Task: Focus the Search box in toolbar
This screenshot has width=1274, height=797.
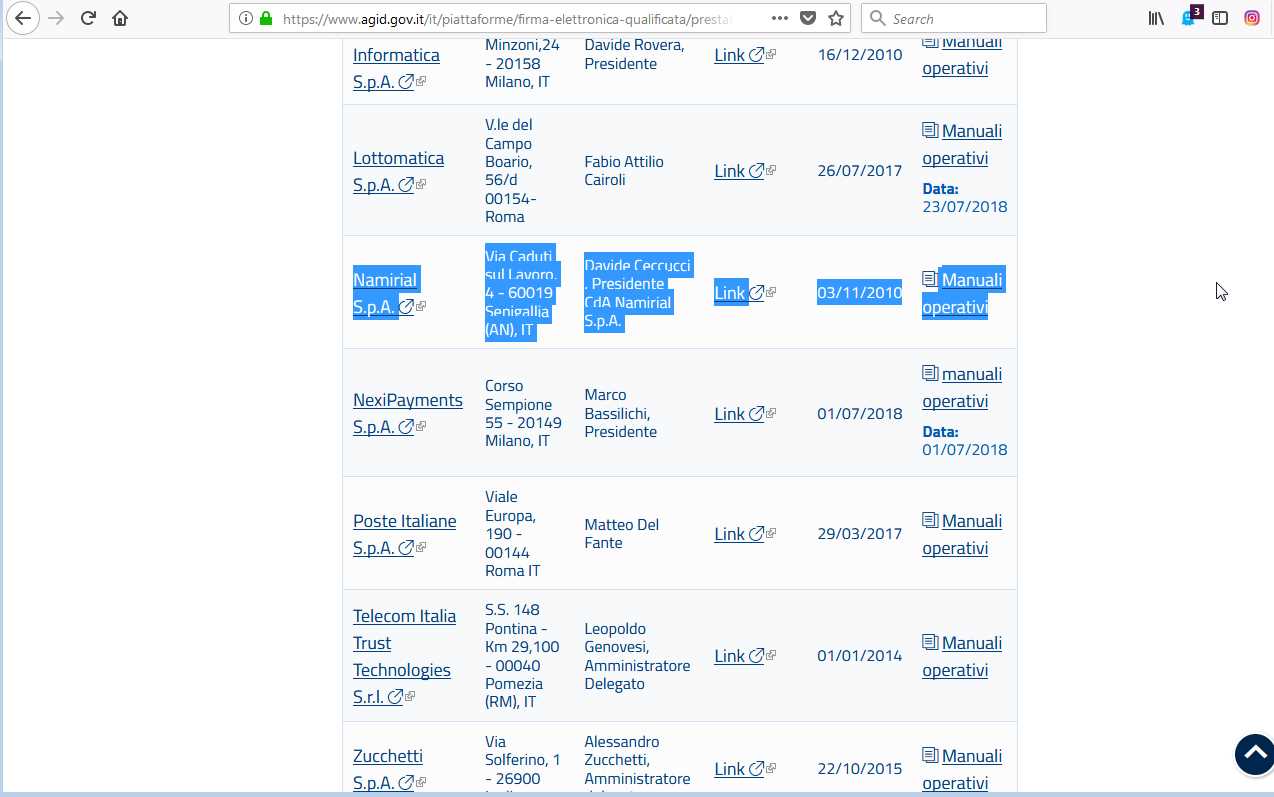Action: [954, 18]
